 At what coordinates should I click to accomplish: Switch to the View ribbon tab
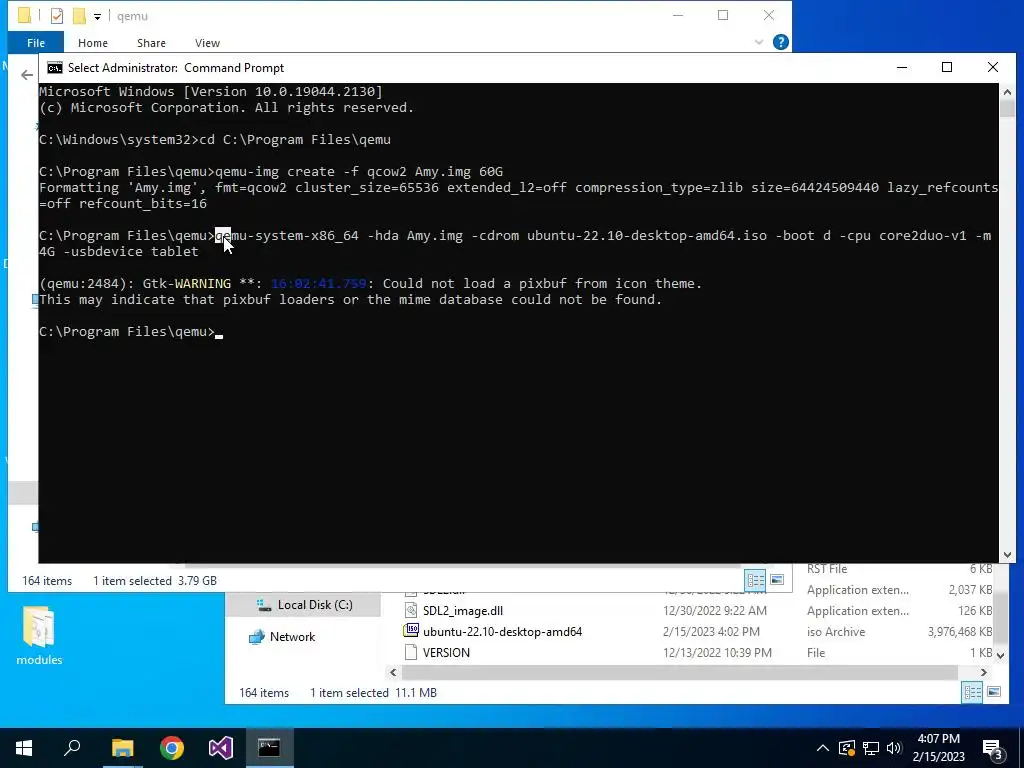click(x=207, y=42)
